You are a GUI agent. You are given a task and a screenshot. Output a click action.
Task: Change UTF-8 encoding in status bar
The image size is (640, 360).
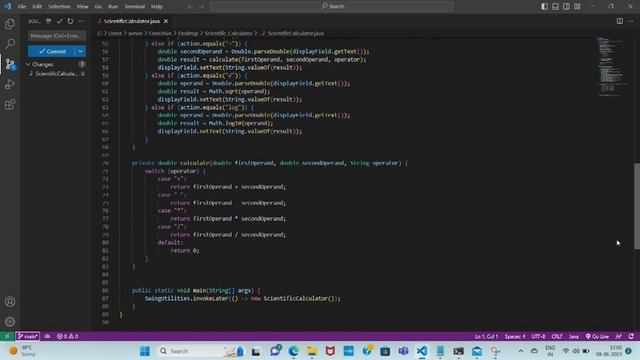[538, 336]
